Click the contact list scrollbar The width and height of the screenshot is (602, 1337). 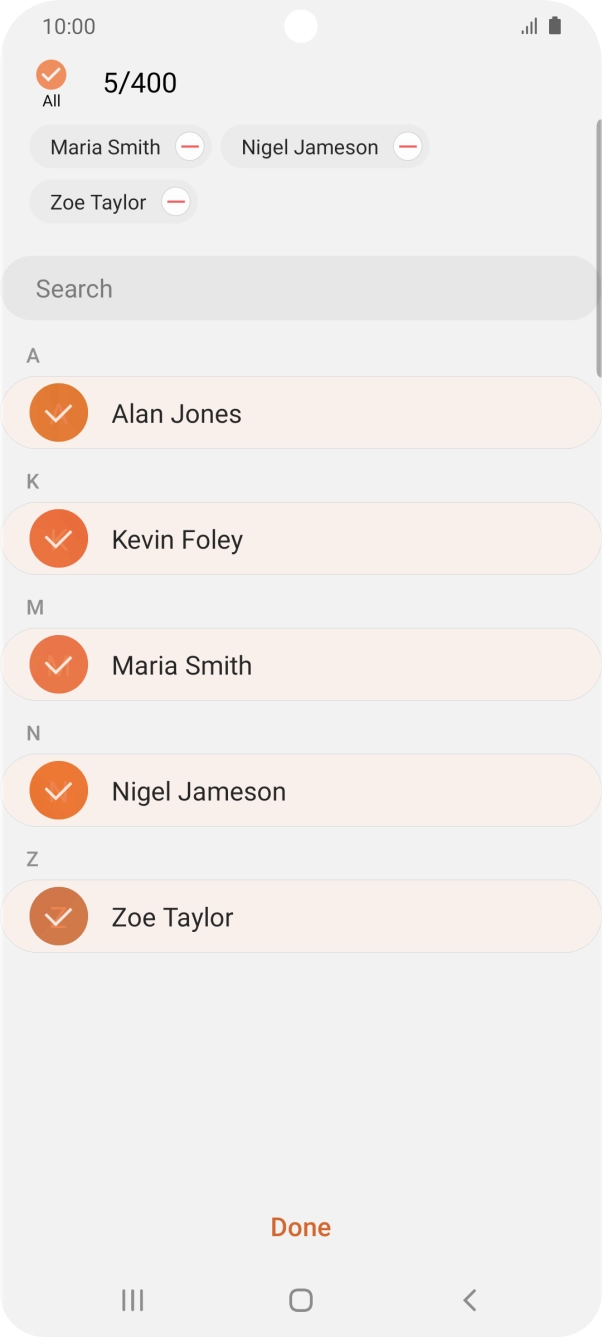coord(598,250)
